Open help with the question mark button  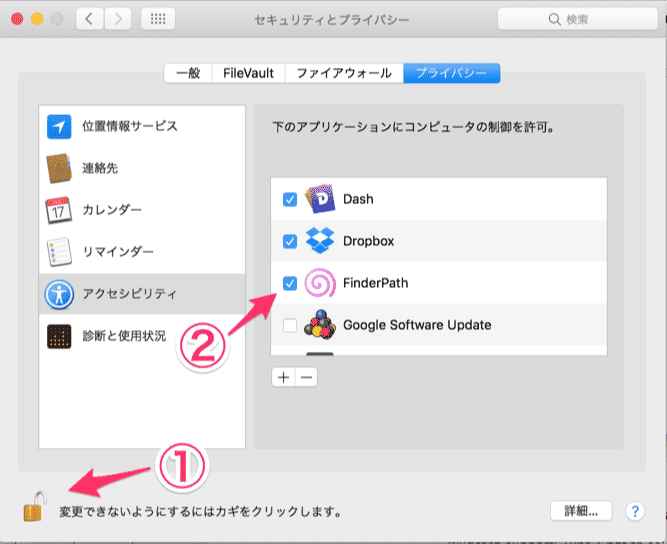[x=635, y=510]
